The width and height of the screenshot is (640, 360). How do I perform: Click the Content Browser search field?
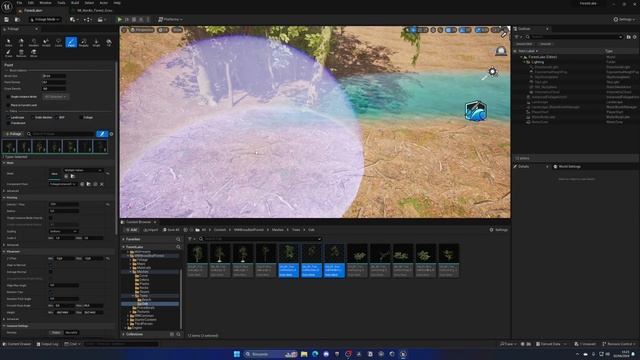[x=260, y=239]
